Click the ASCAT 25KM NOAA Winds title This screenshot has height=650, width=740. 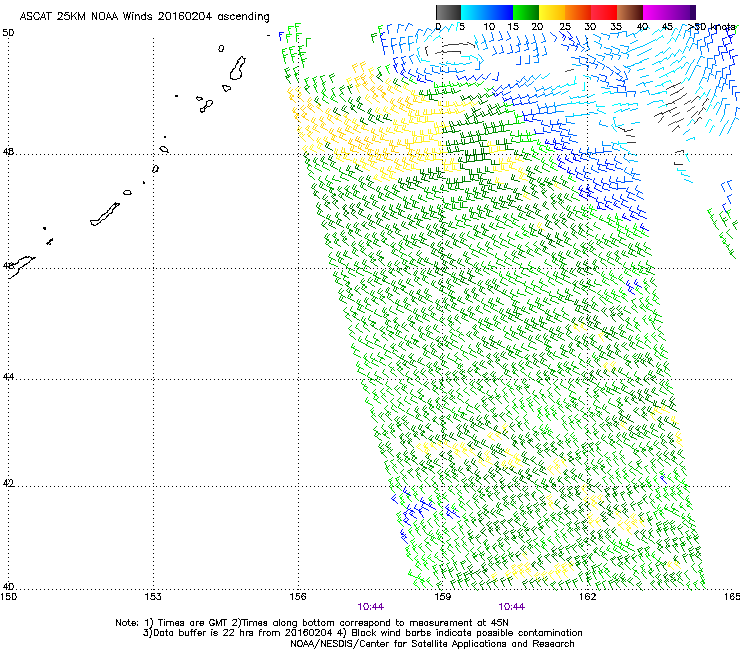[144, 17]
